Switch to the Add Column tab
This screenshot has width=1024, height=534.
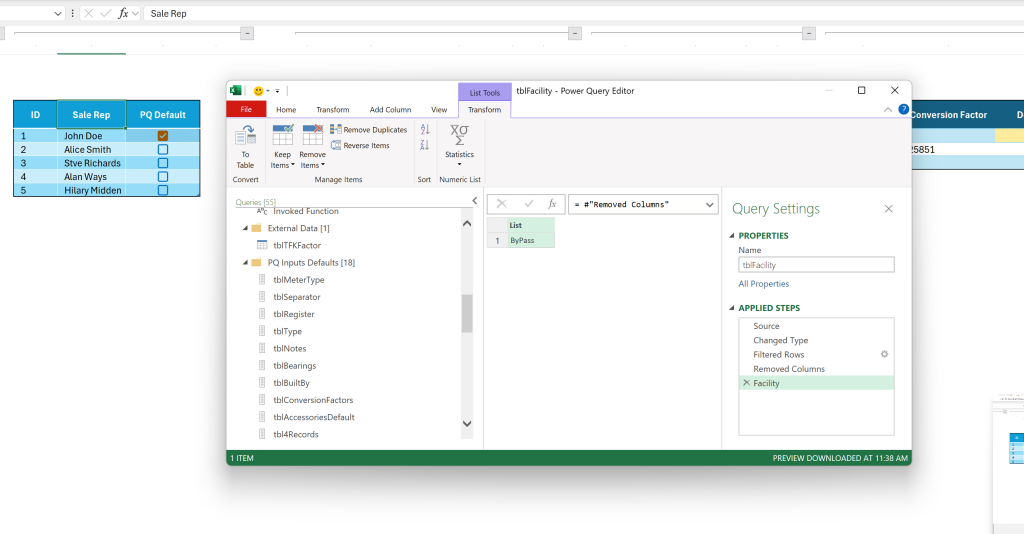click(x=390, y=110)
